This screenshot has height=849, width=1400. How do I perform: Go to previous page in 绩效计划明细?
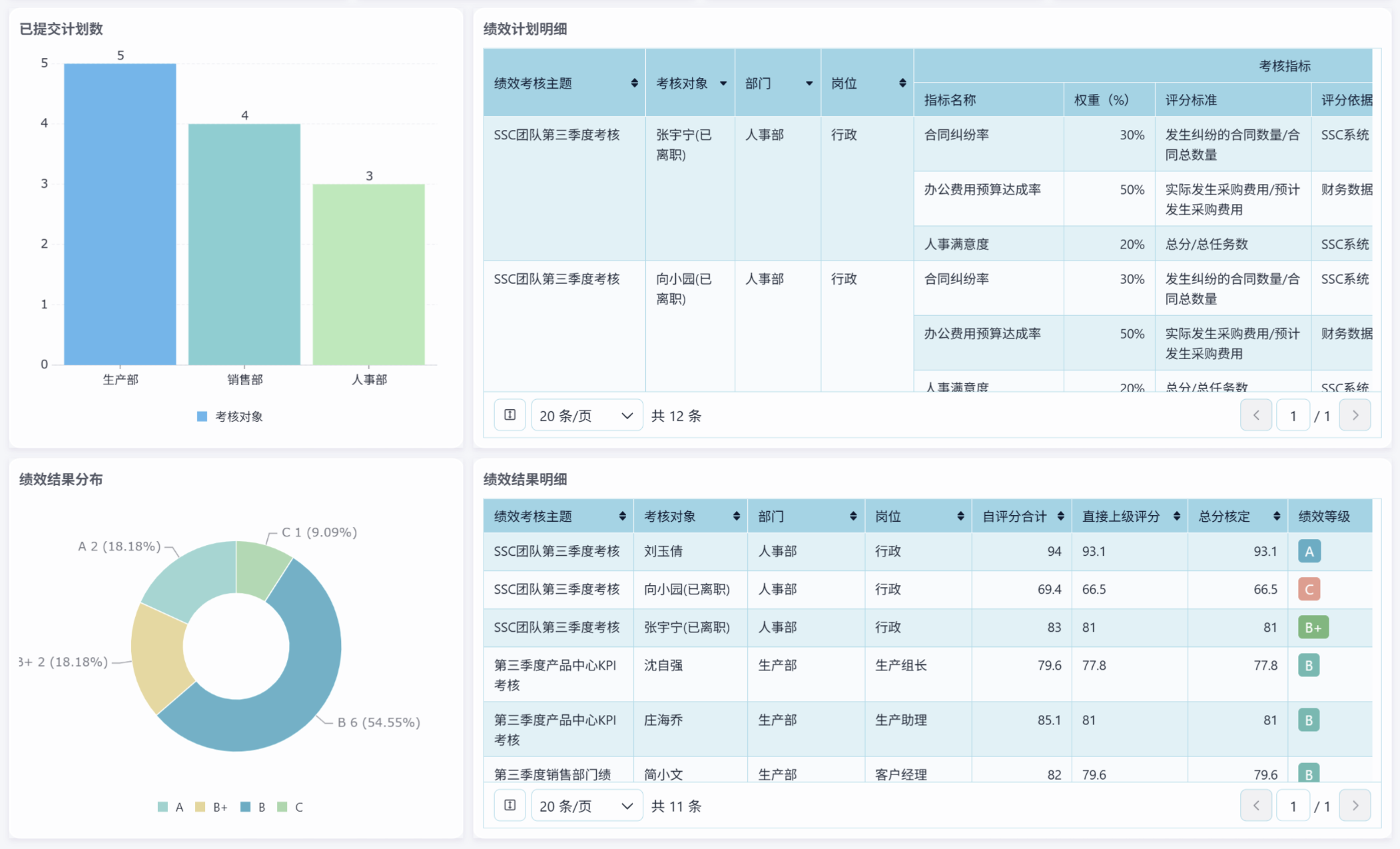coord(1256,415)
